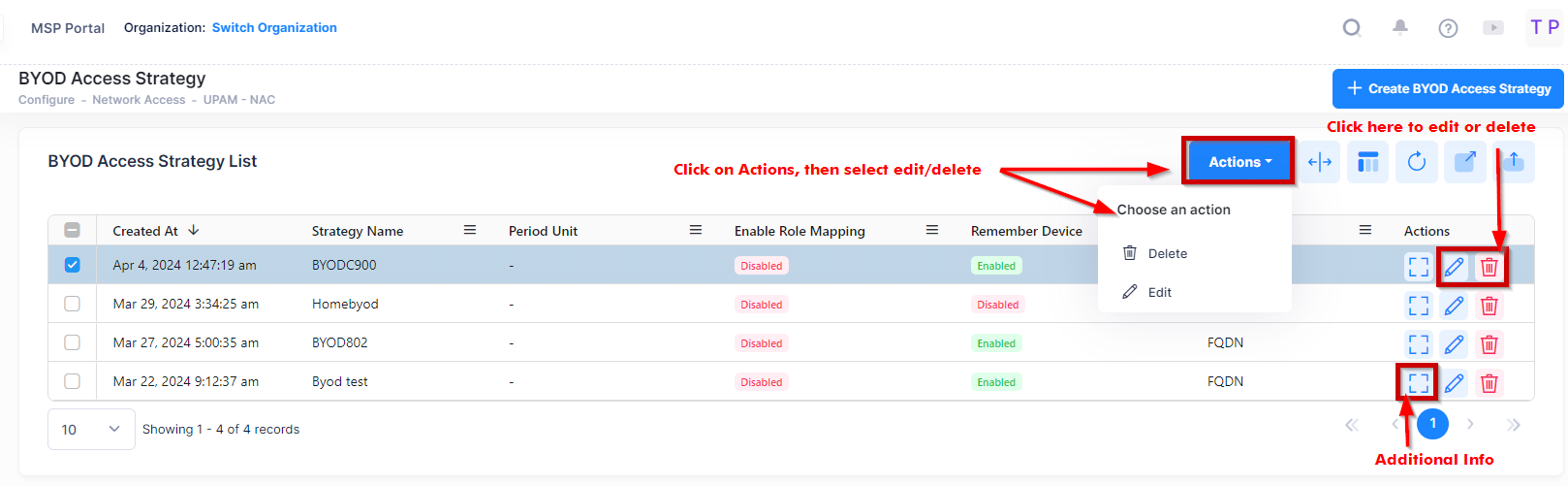The image size is (1568, 486).
Task: Click the trash icon for BYOD802 row
Action: 1490,344
